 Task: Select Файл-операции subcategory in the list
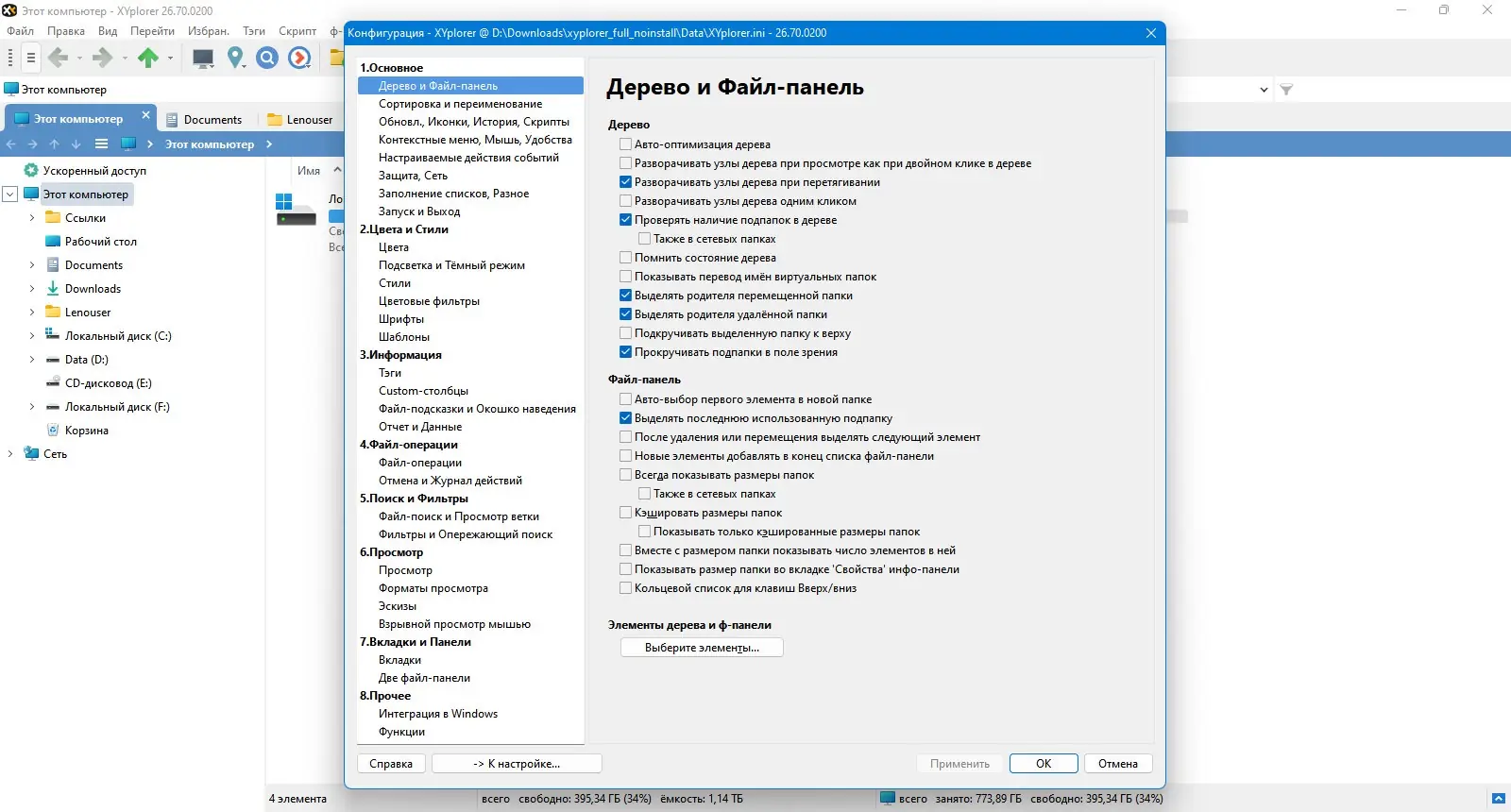coord(420,463)
